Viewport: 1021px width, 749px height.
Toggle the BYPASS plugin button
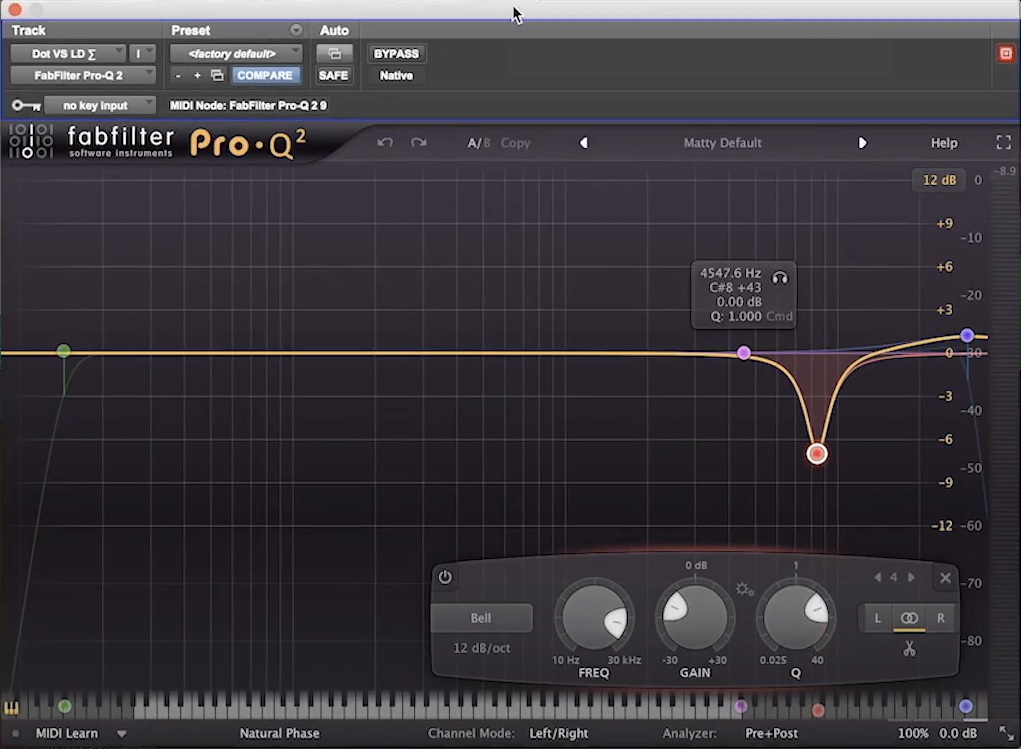[396, 53]
